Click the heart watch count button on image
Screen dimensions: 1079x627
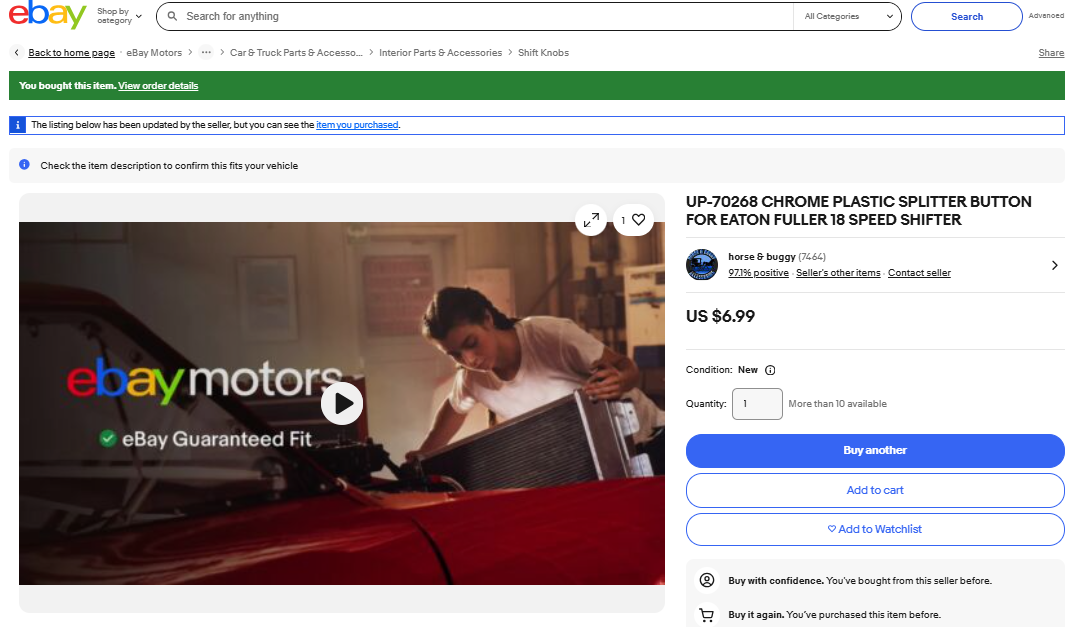click(633, 220)
